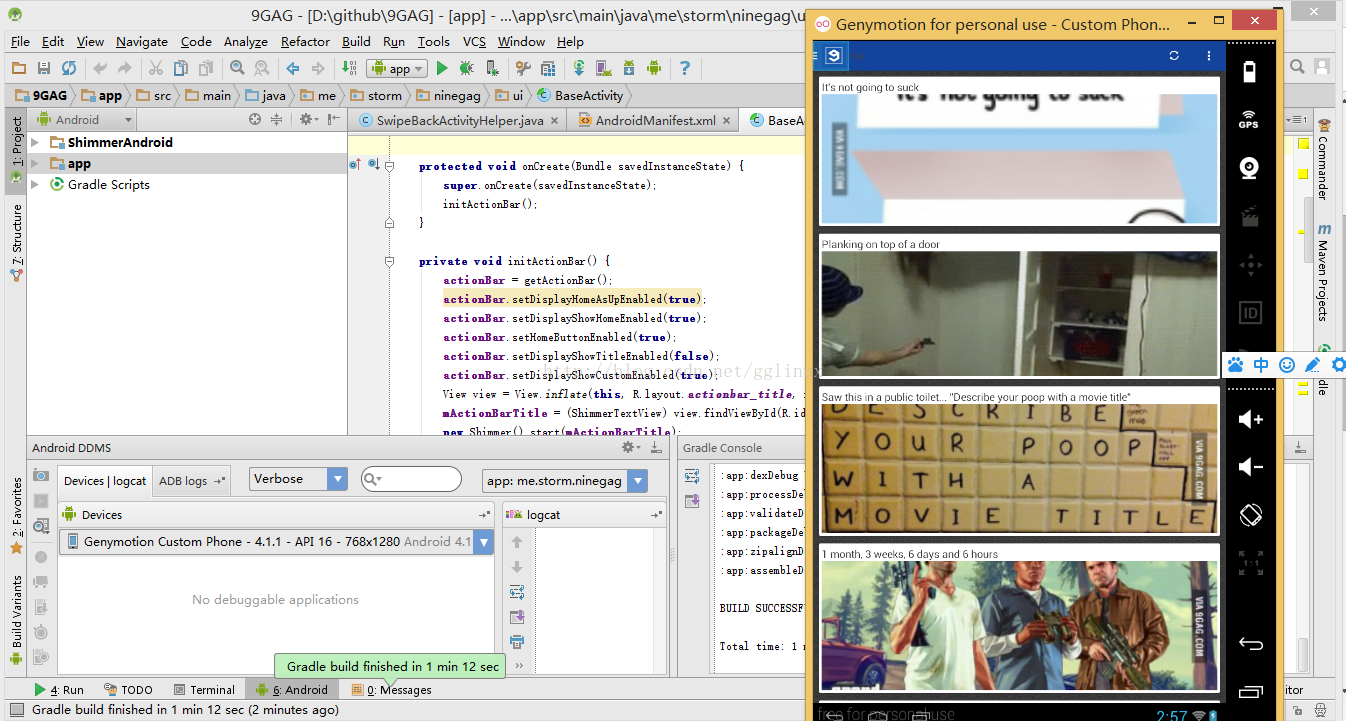The image size is (1346, 721).
Task: Open the VCS menu
Action: click(x=474, y=41)
